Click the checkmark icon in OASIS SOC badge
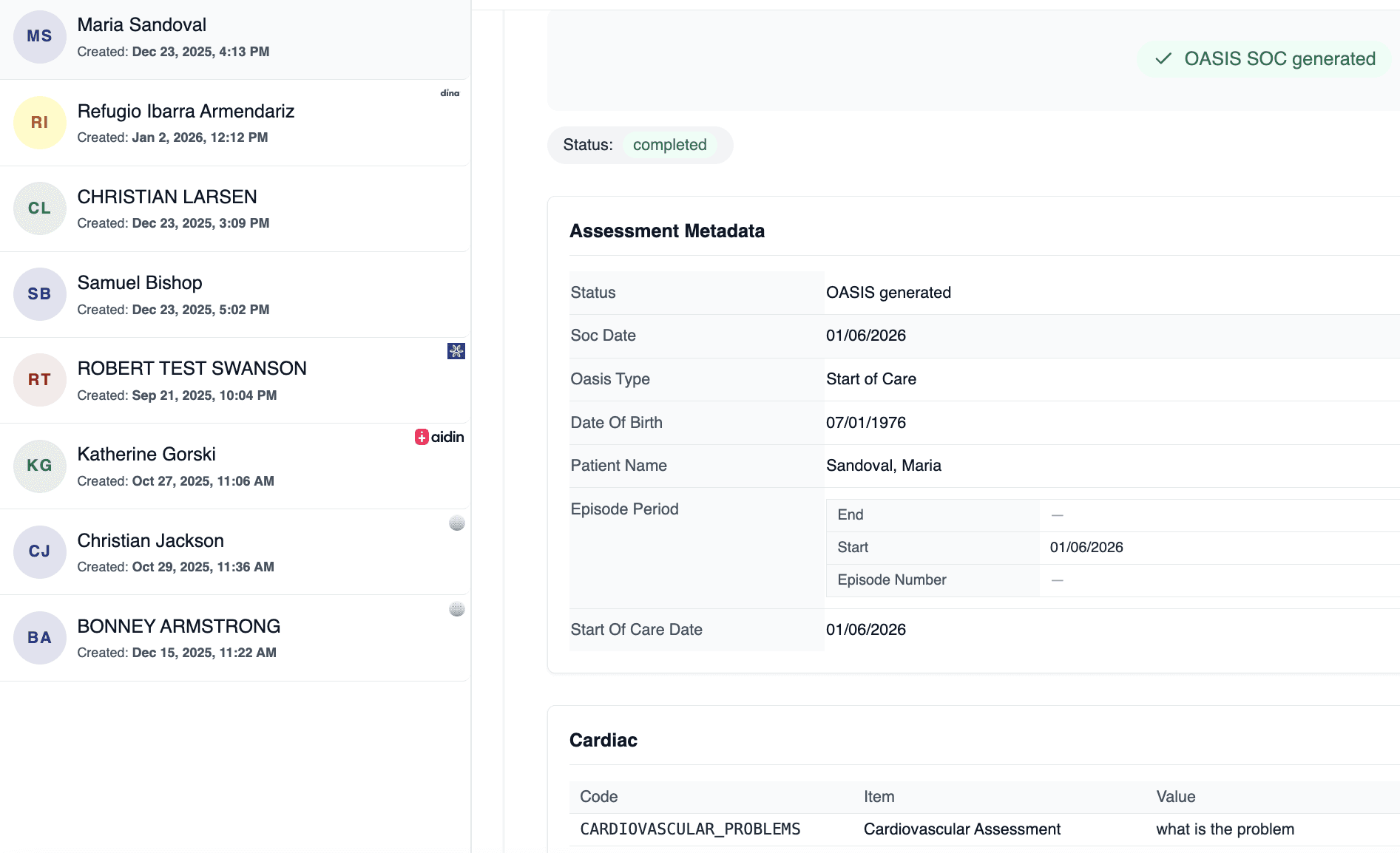The height and width of the screenshot is (853, 1400). (x=1163, y=58)
